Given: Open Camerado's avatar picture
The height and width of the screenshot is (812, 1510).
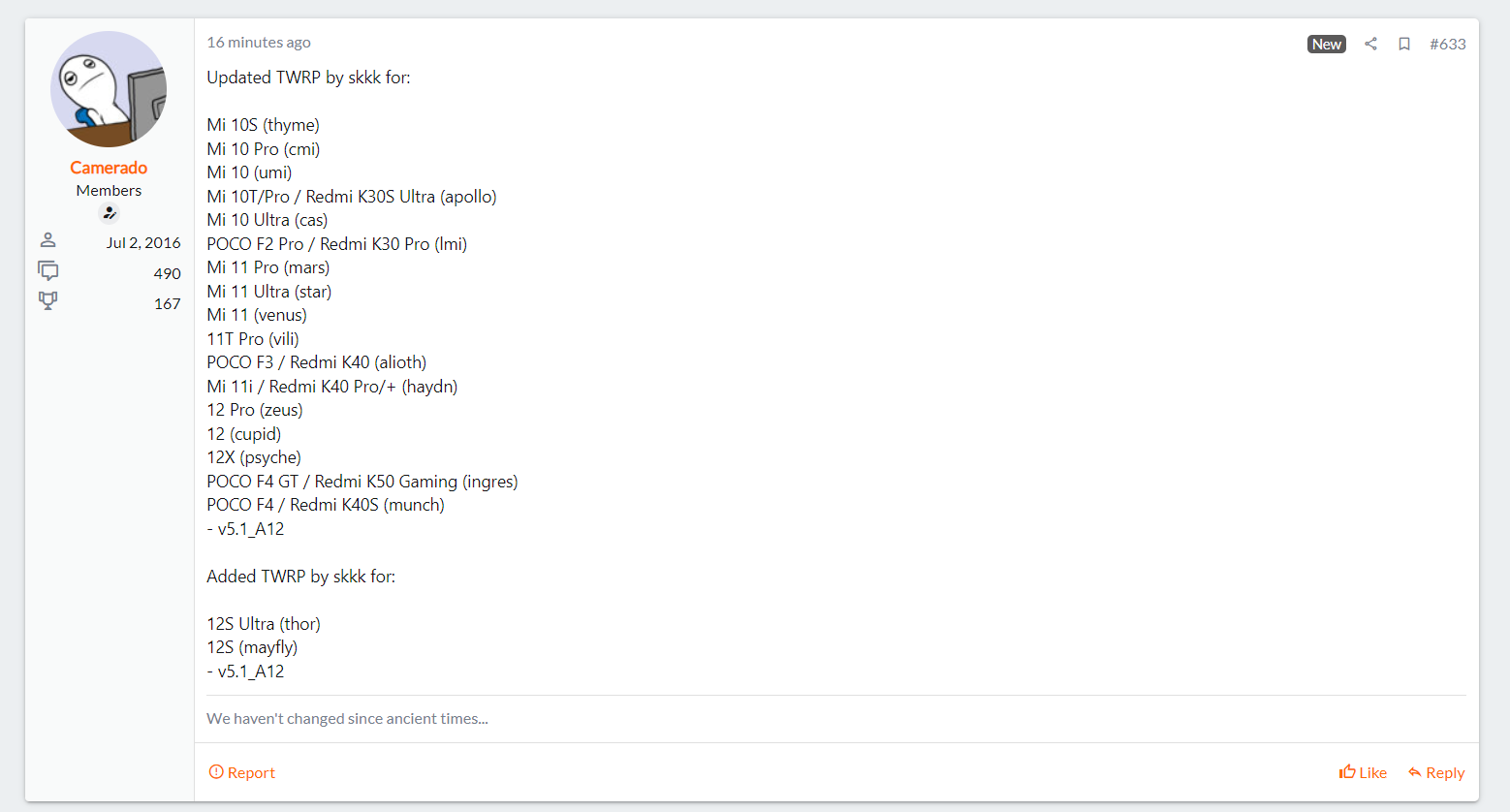Looking at the screenshot, I should [109, 89].
